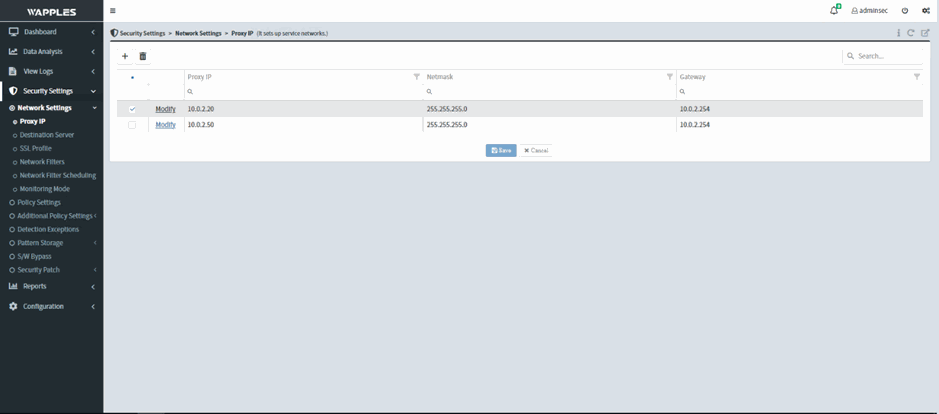Collapse the Security Settings chevron

coord(93,91)
